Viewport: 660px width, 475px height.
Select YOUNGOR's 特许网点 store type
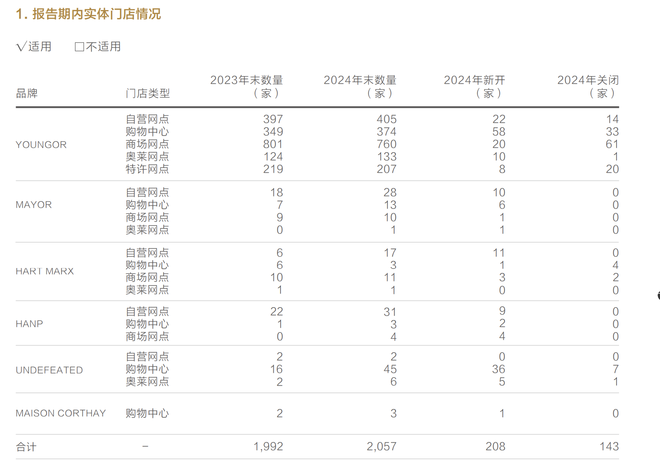(147, 170)
